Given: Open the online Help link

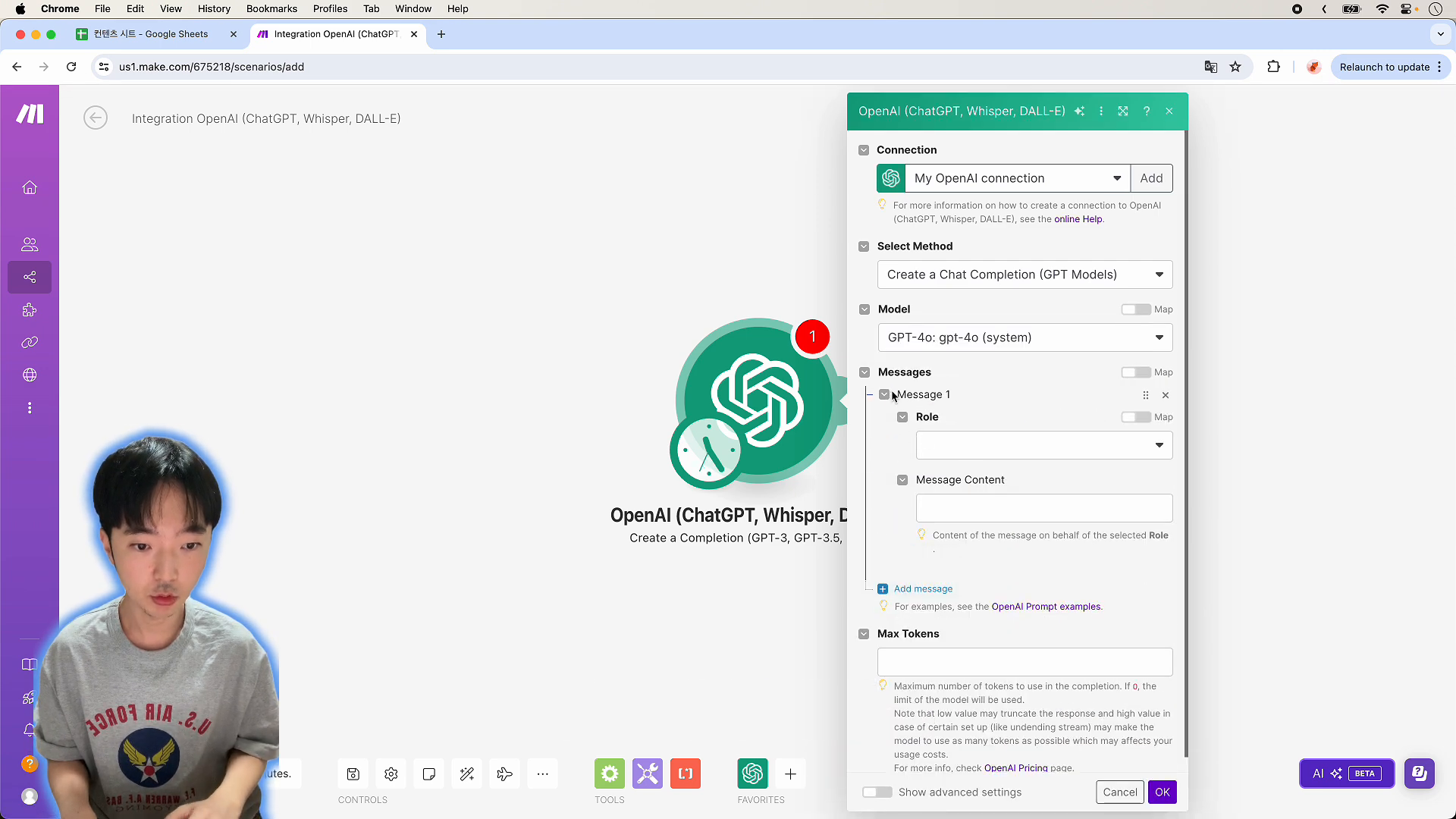Looking at the screenshot, I should pyautogui.click(x=1078, y=219).
